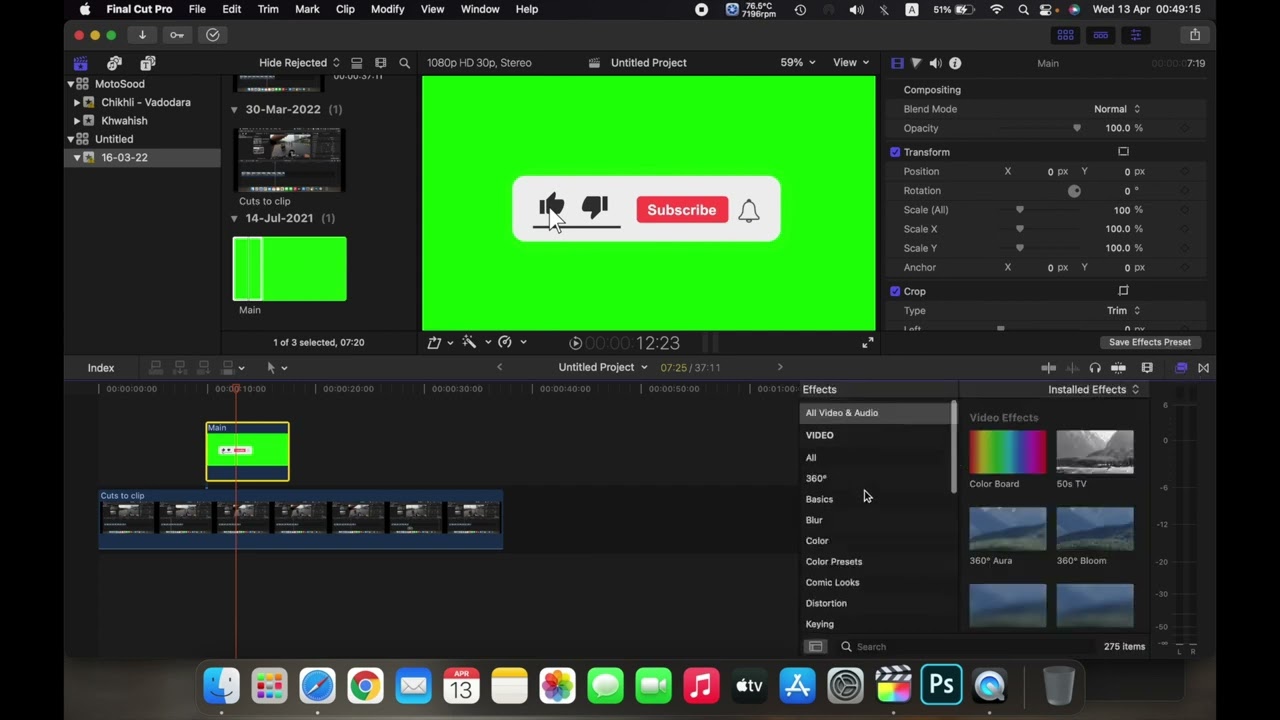The width and height of the screenshot is (1280, 720).
Task: Open the Window menu
Action: point(480,9)
